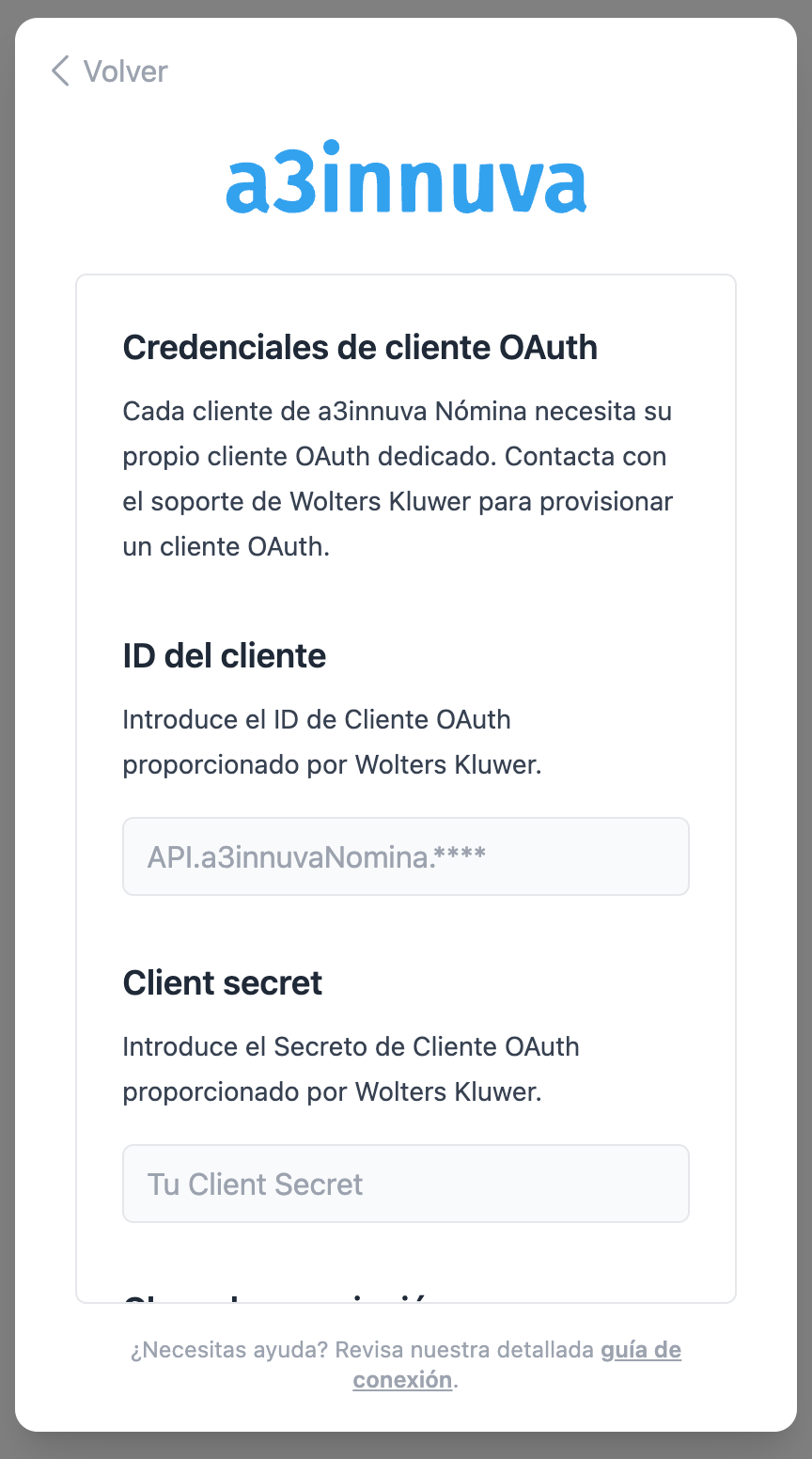Click the '¿Necesitas ayuda?' footer text
The image size is (812, 1459).
[x=228, y=1351]
